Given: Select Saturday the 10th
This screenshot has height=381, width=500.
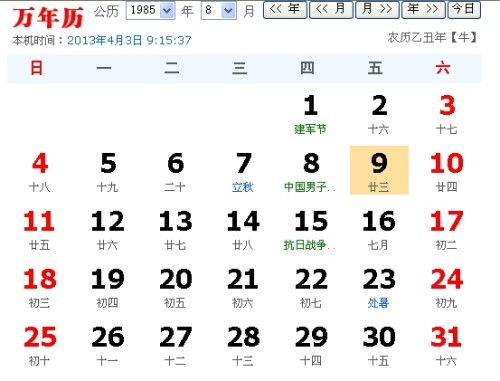Looking at the screenshot, I should pyautogui.click(x=447, y=172).
